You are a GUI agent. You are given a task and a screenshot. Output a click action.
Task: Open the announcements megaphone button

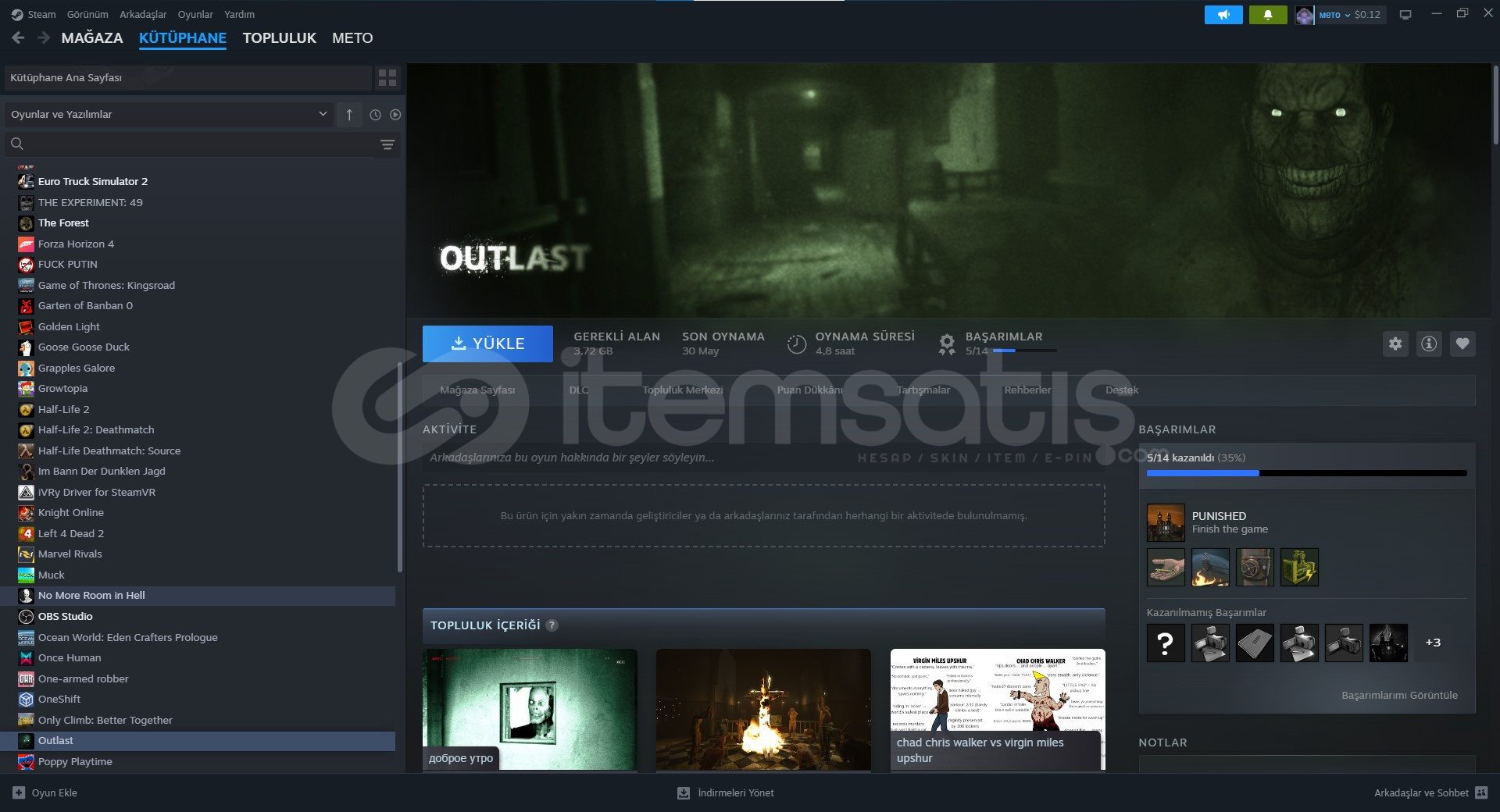click(x=1223, y=14)
